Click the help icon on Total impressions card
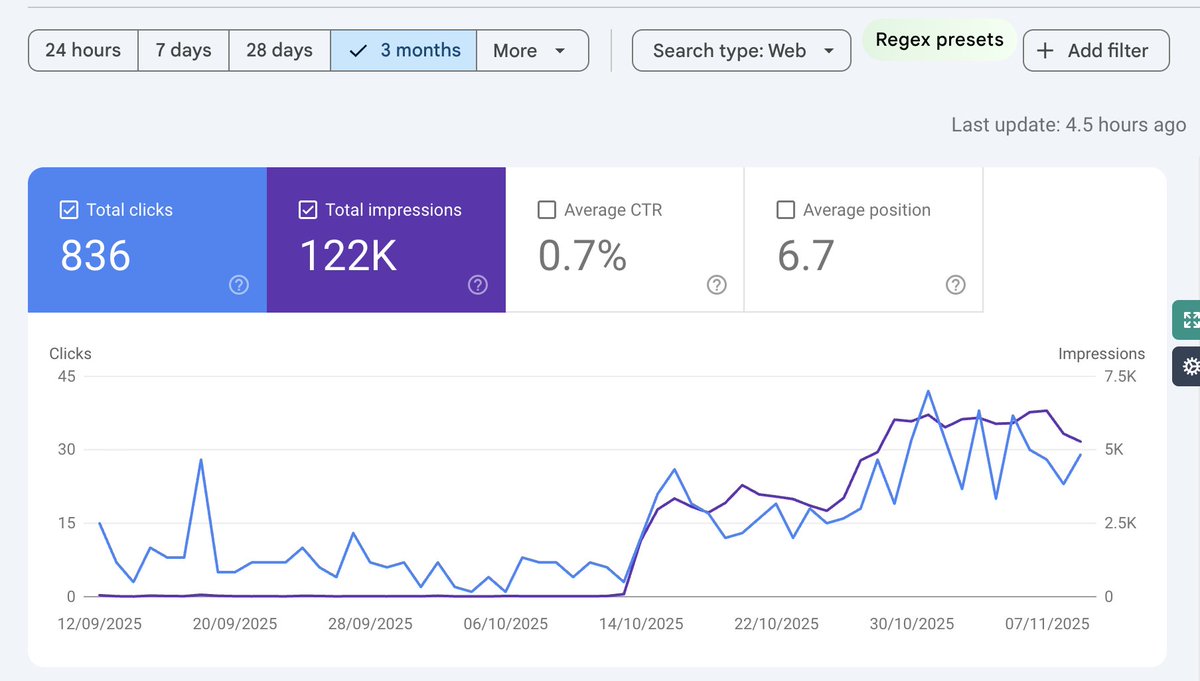This screenshot has height=681, width=1200. click(478, 285)
